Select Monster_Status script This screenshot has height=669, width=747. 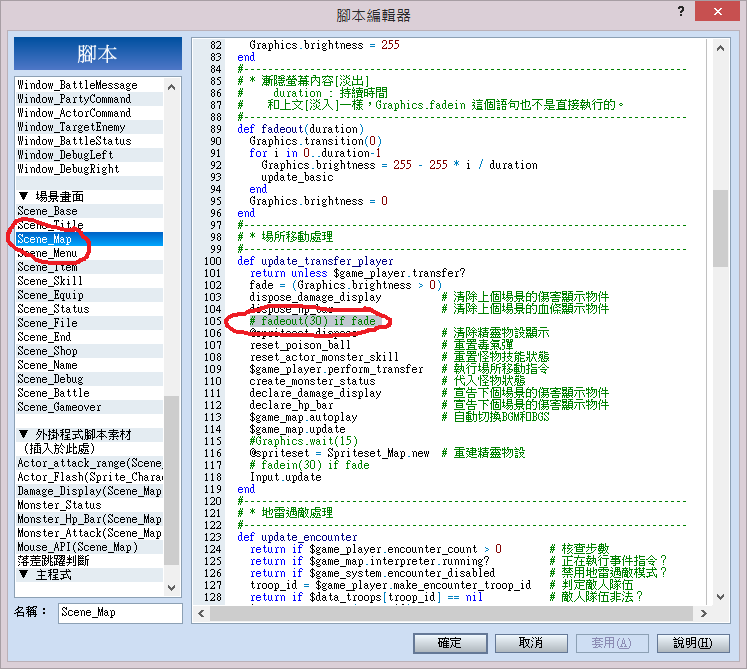pyautogui.click(x=90, y=505)
